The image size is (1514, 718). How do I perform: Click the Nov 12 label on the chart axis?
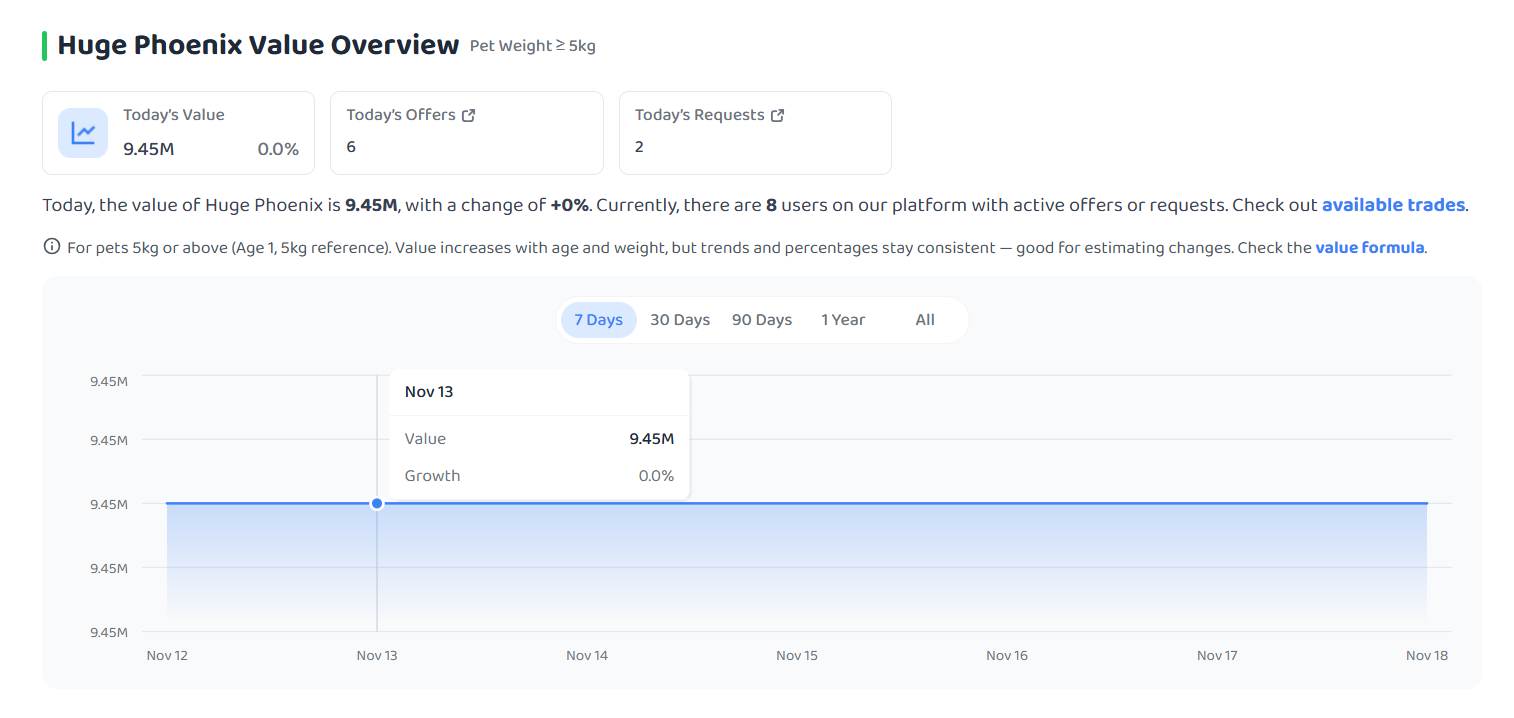167,656
